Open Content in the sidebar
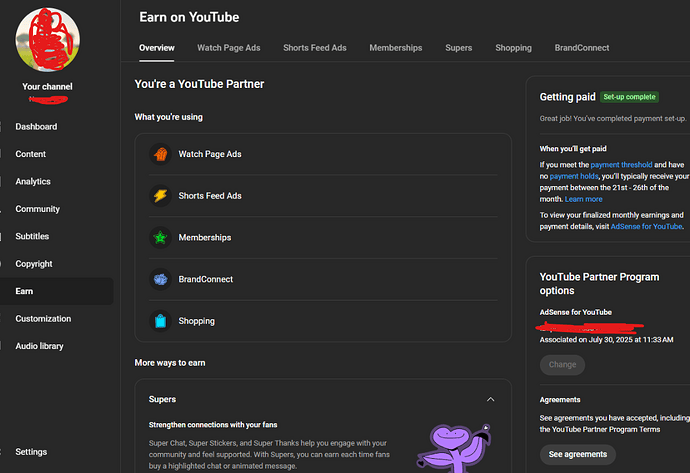Image resolution: width=690 pixels, height=473 pixels. coord(30,154)
